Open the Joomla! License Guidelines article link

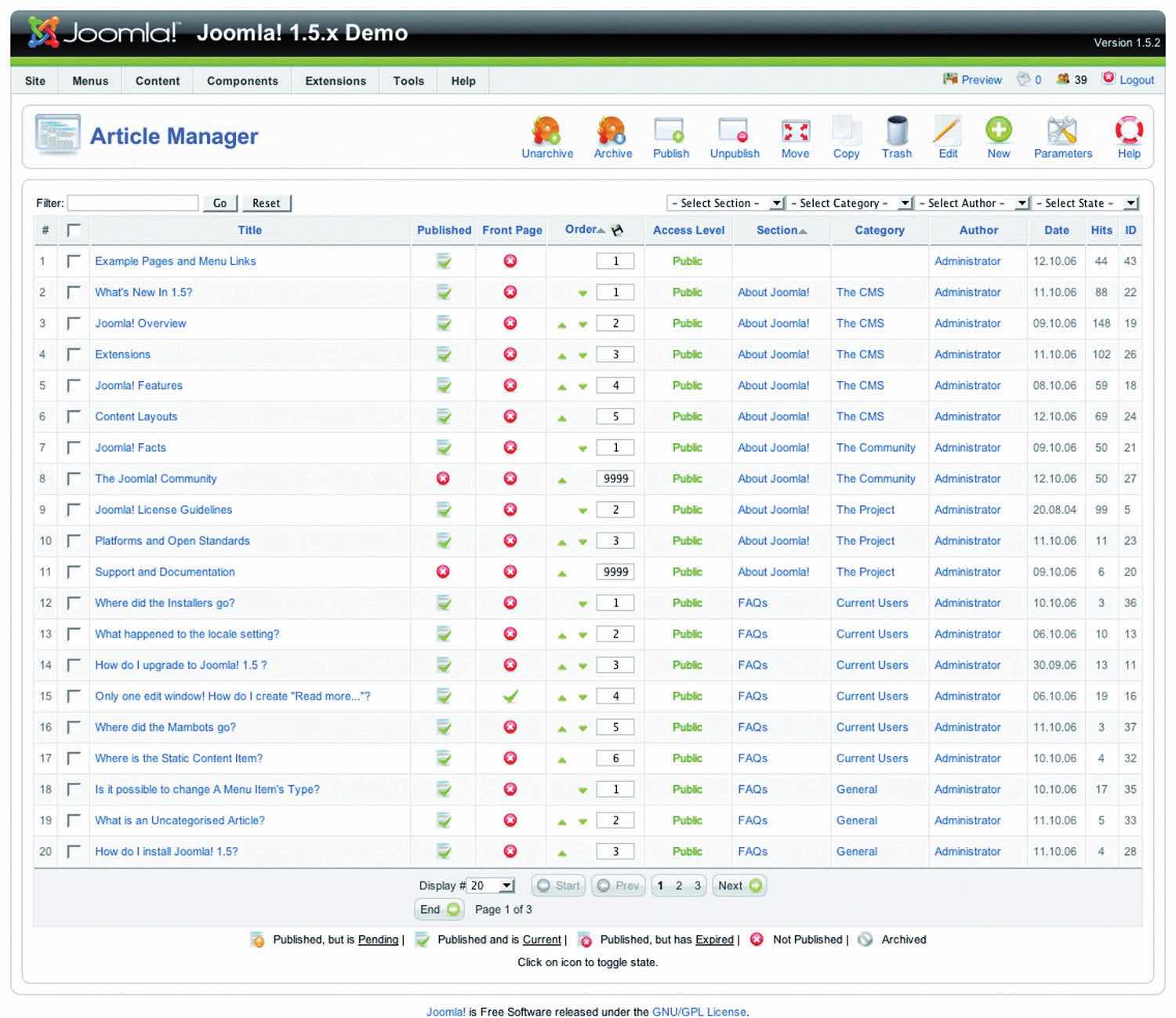coord(164,510)
